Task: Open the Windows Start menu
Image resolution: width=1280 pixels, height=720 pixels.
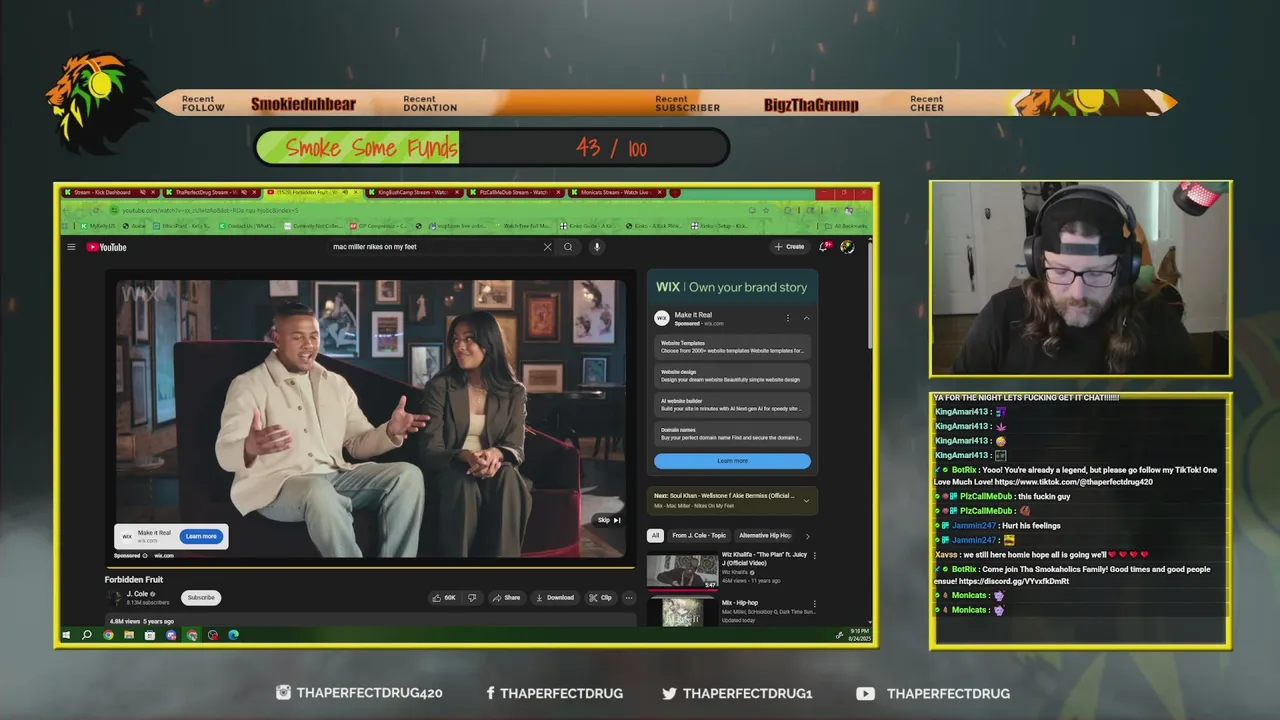Action: [67, 635]
